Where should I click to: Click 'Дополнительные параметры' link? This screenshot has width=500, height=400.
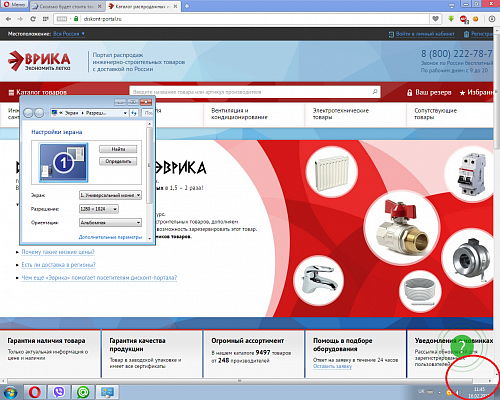(x=110, y=237)
